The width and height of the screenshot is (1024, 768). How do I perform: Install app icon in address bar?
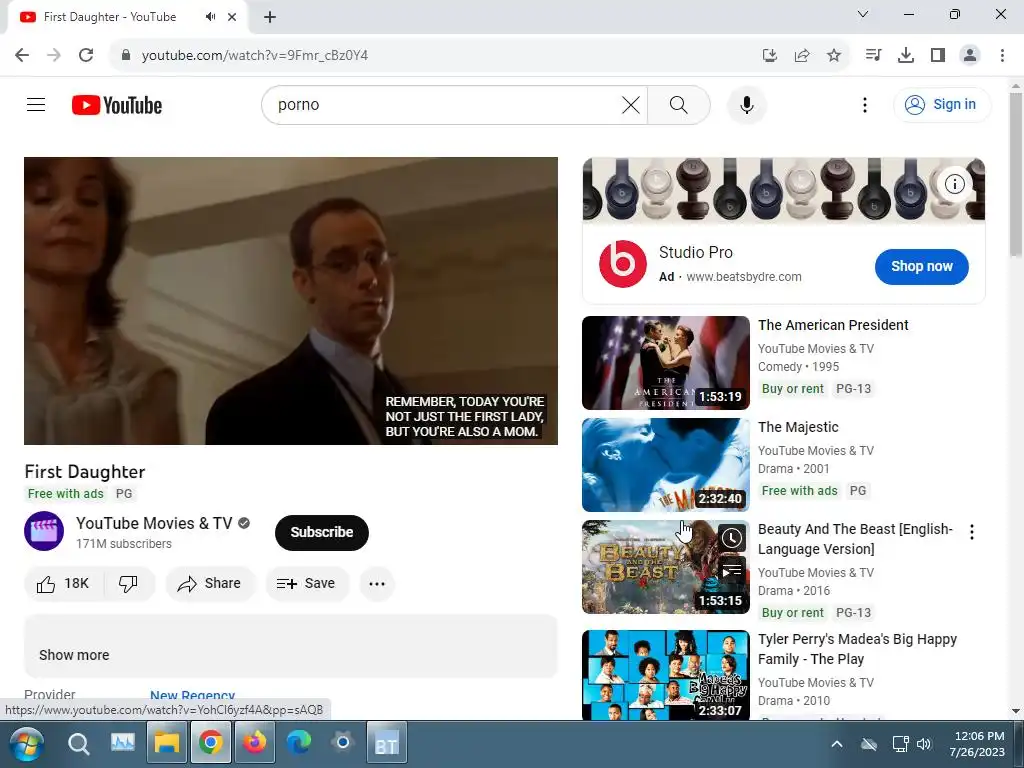[x=770, y=56]
